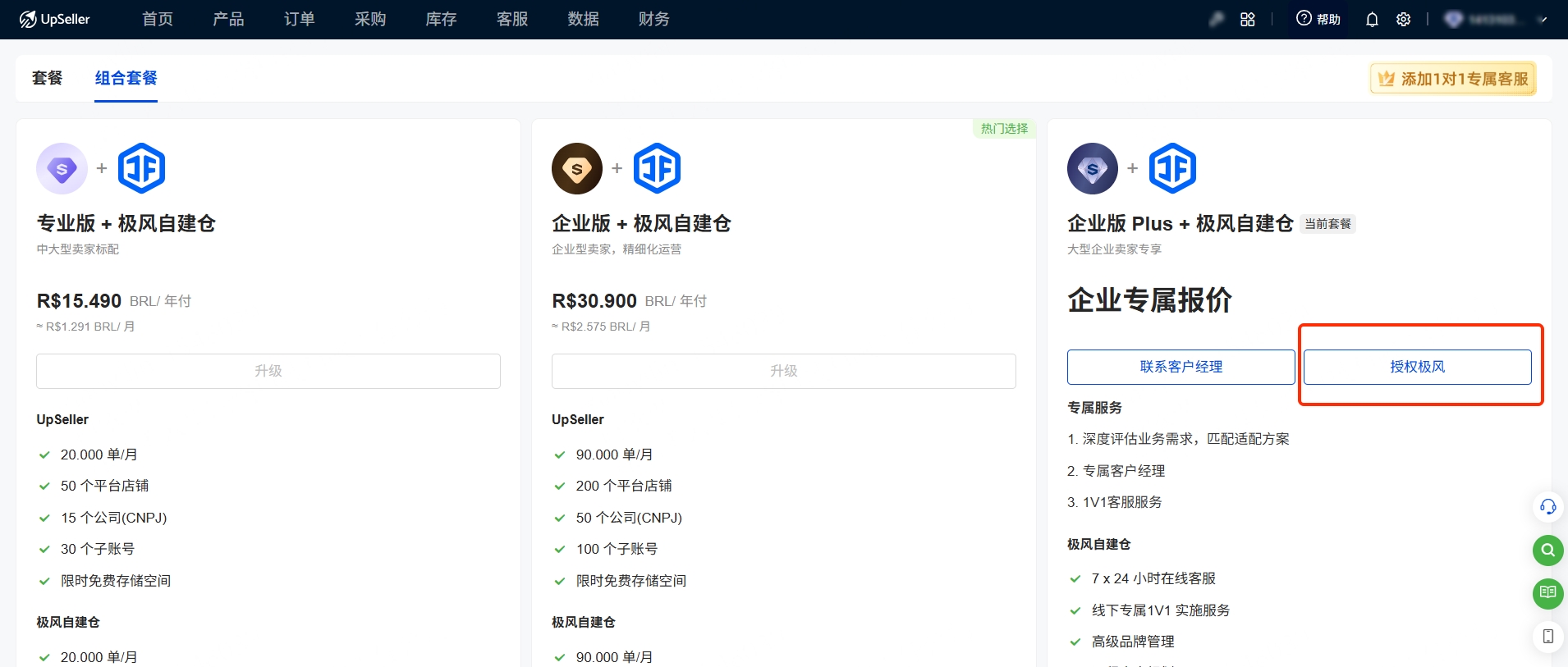Image resolution: width=1568 pixels, height=667 pixels.
Task: Click the 专属客户经理 list item
Action: tap(1116, 471)
